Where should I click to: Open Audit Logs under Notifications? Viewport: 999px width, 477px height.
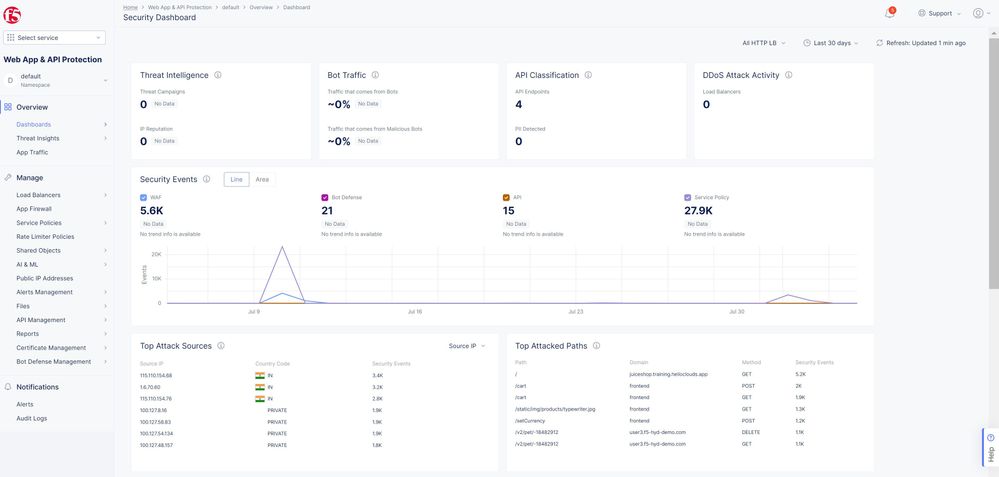click(x=31, y=418)
